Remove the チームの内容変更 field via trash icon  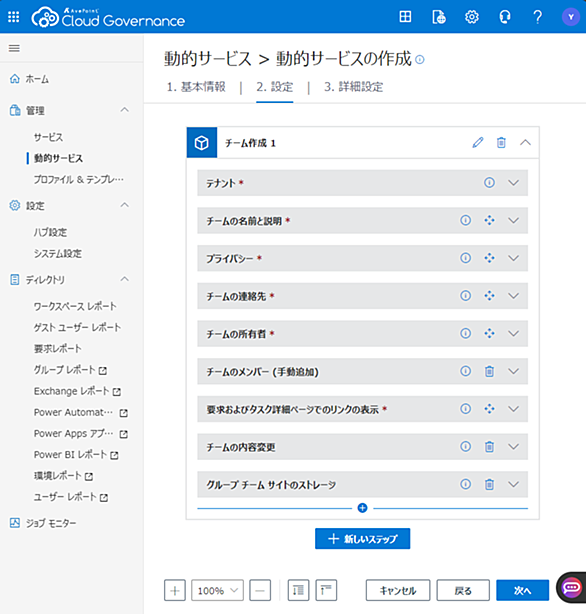point(489,446)
